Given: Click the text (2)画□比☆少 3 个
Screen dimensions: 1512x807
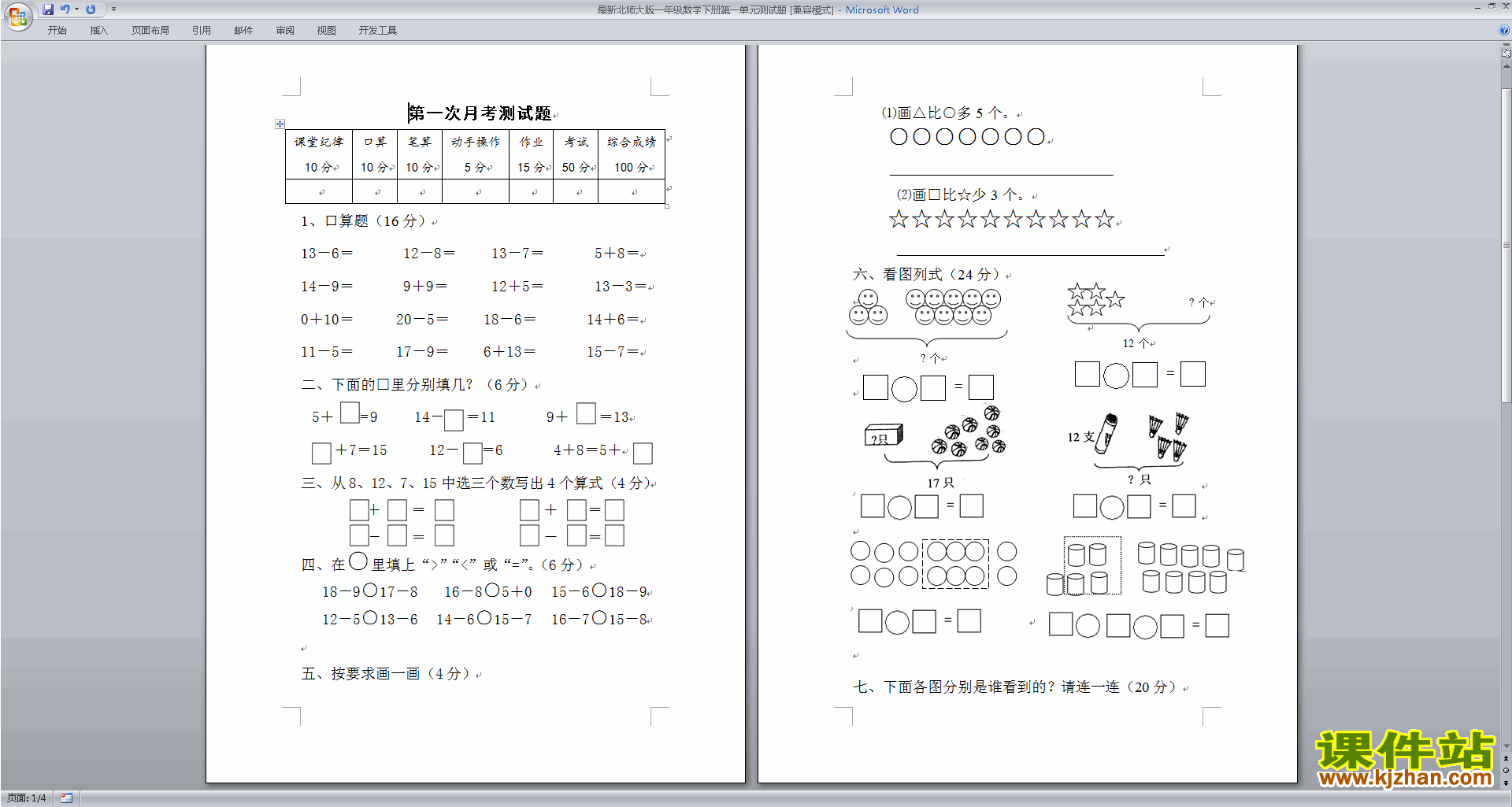Looking at the screenshot, I should pos(963,195).
